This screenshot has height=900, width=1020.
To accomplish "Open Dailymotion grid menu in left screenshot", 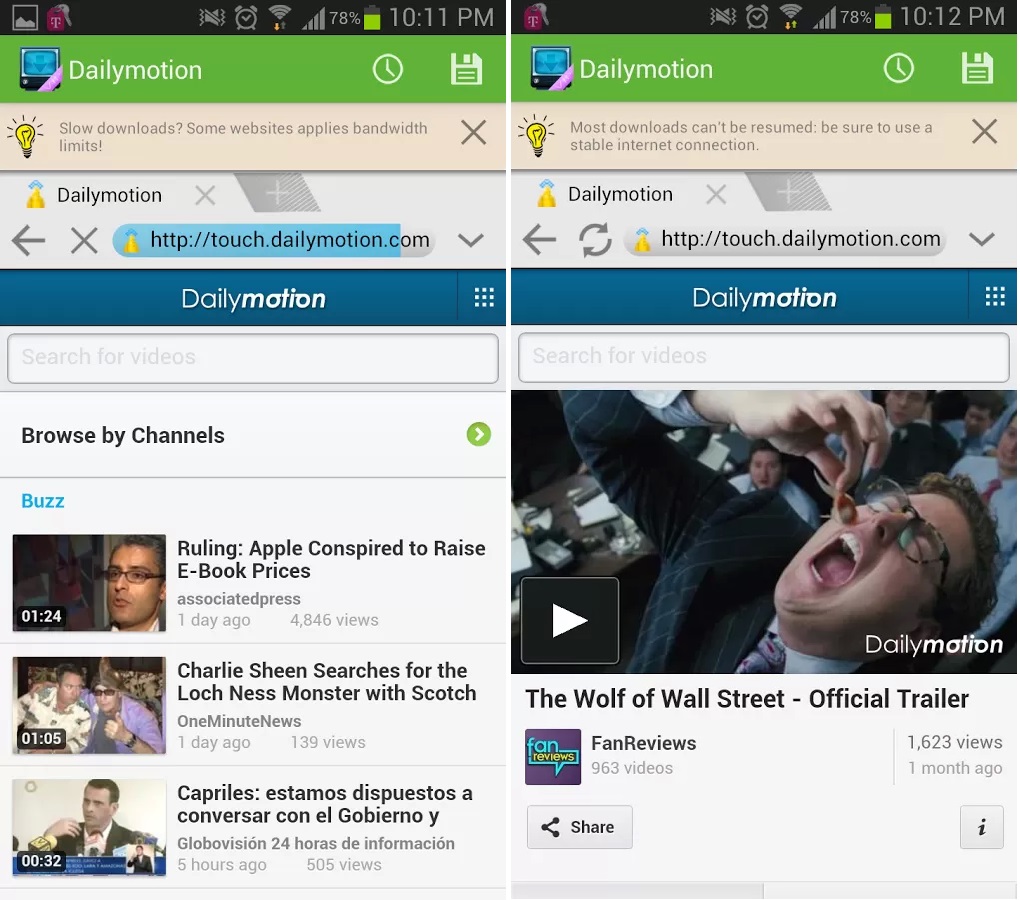I will [x=483, y=298].
